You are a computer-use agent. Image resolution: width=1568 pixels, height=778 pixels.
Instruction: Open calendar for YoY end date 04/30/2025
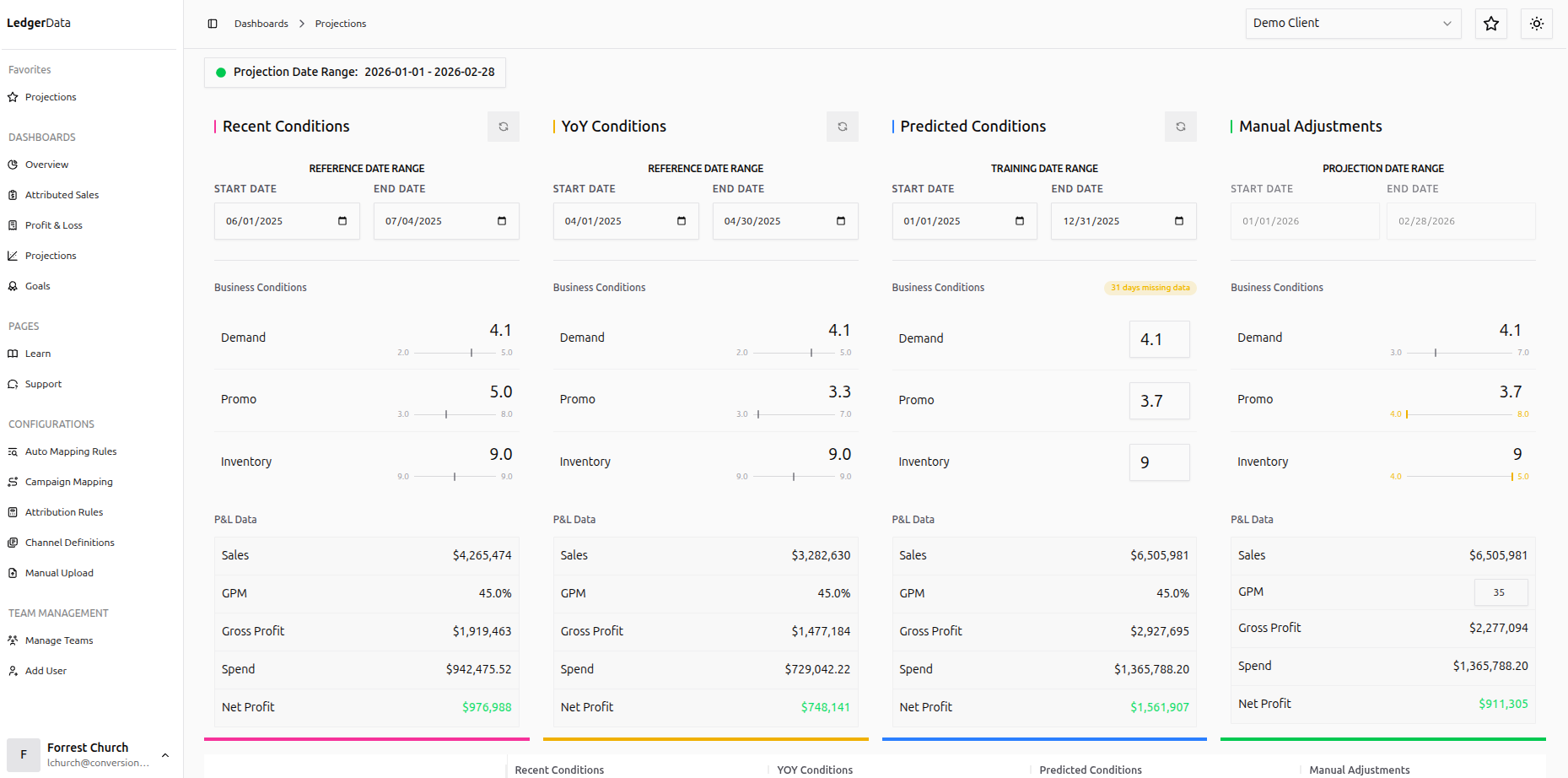click(x=841, y=221)
